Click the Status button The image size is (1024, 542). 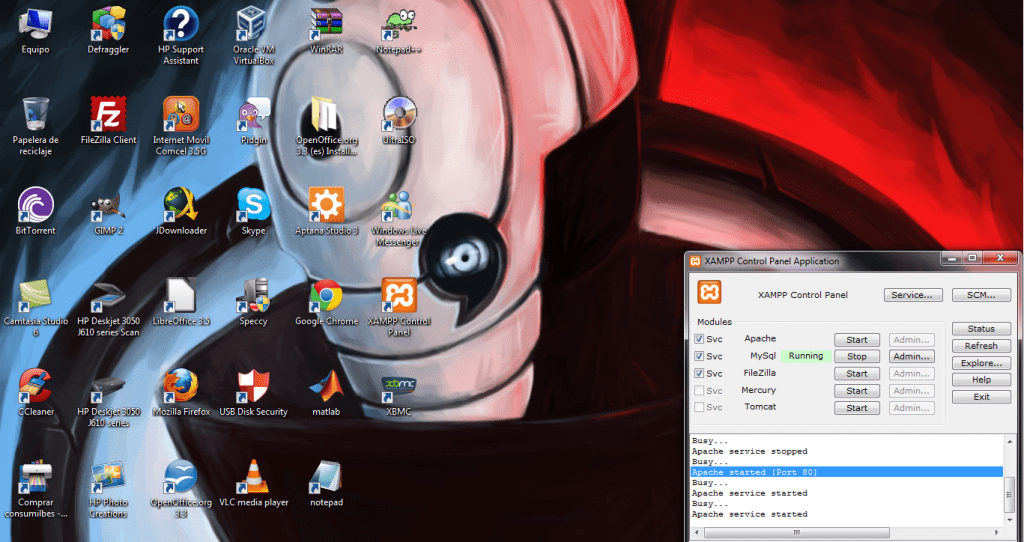pyautogui.click(x=981, y=328)
